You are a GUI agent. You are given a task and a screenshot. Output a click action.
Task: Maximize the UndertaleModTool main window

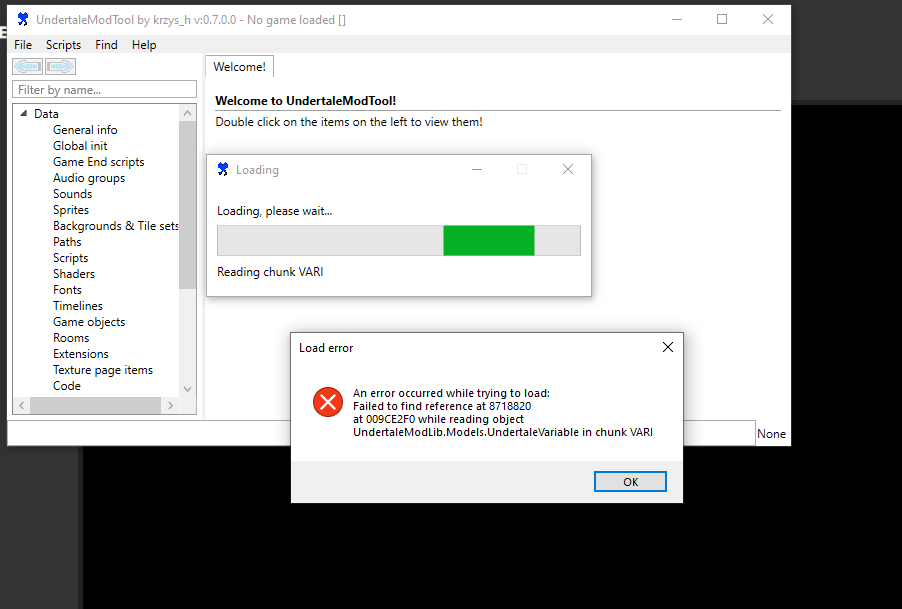pos(722,20)
